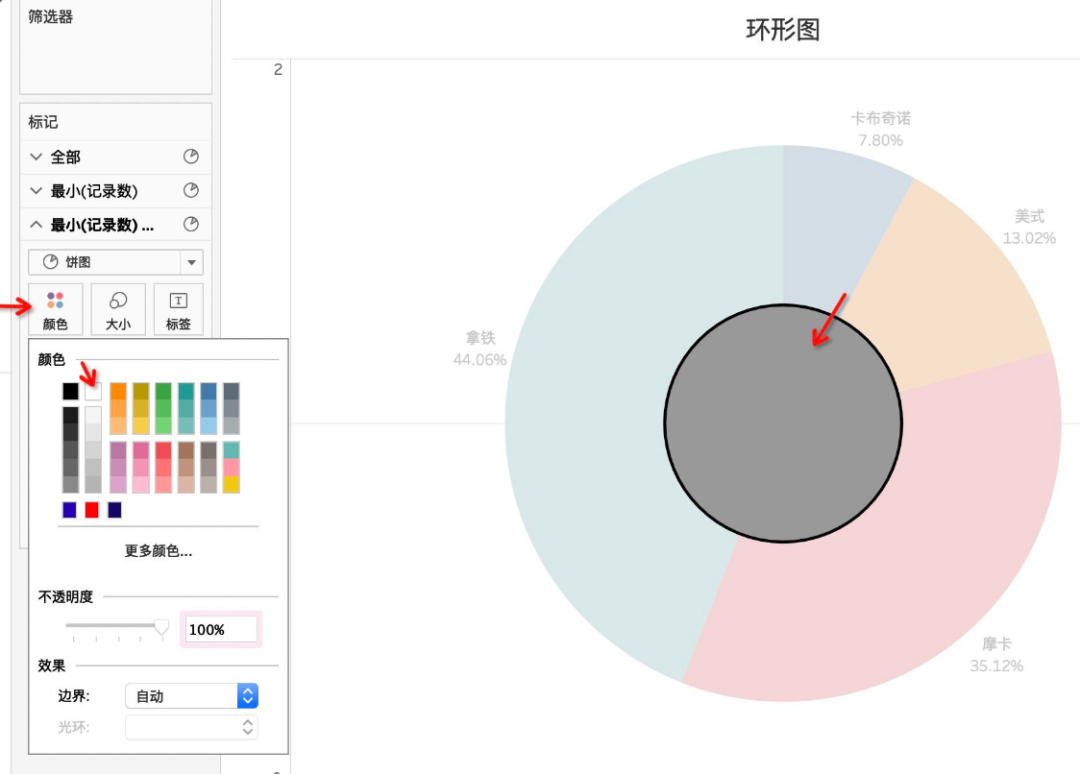Click pie icon on the collapsed 最小(记录数) row
Screen dimensions: 1080x774
point(191,191)
